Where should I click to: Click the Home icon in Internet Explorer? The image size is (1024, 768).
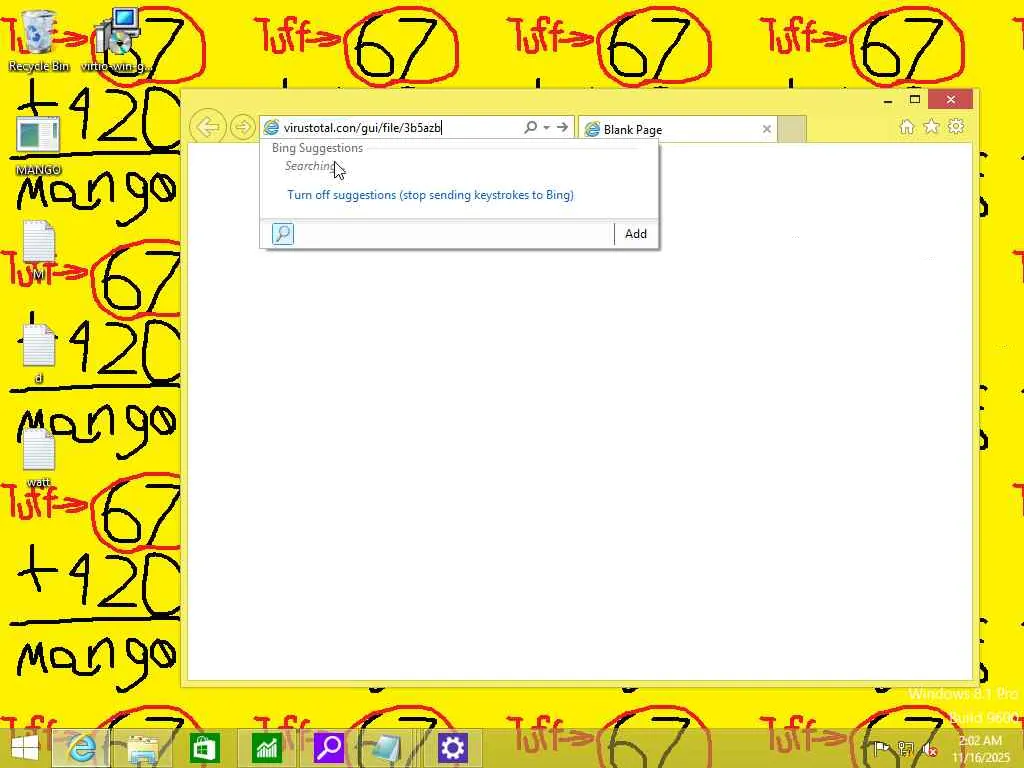coord(906,127)
